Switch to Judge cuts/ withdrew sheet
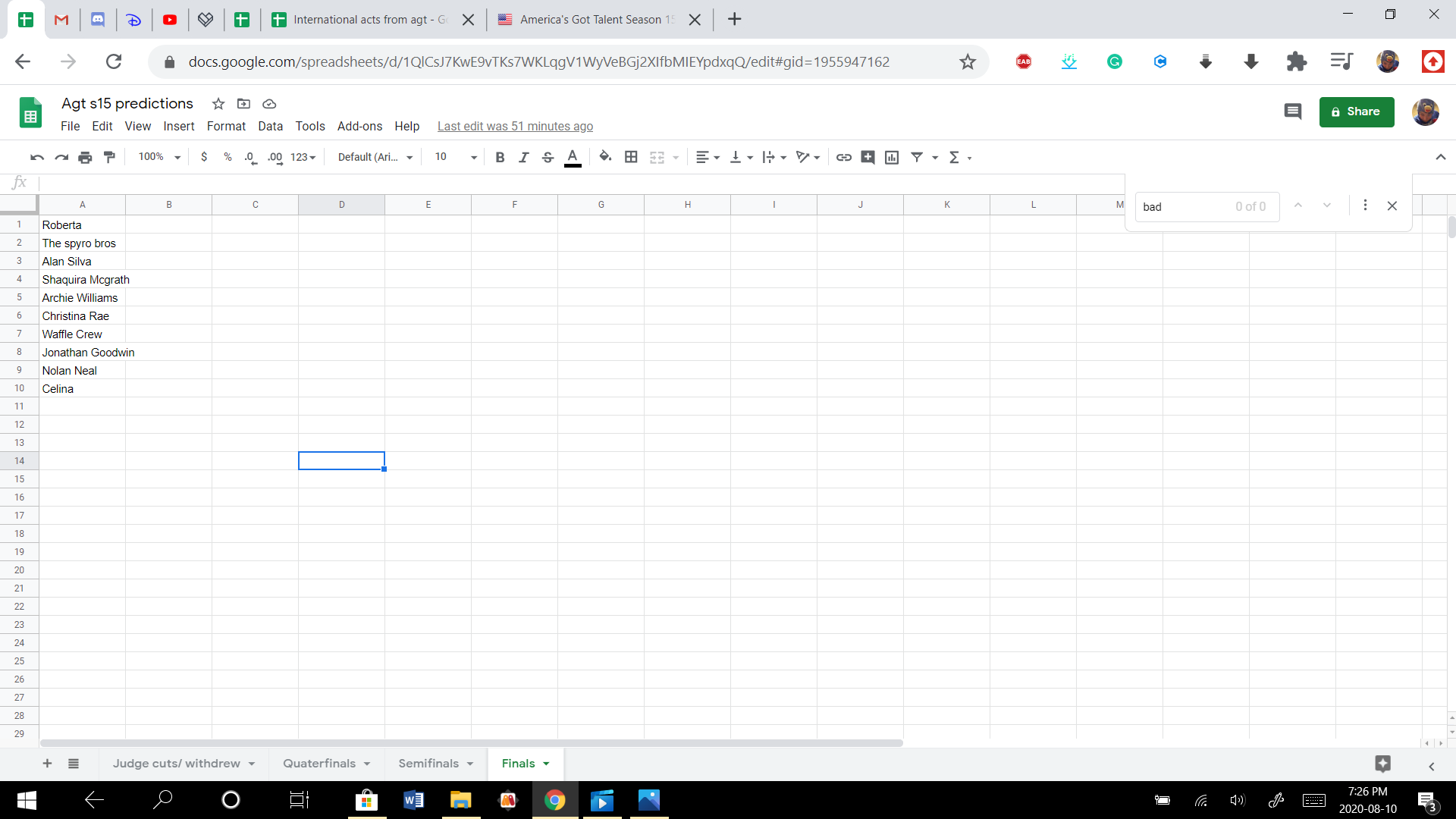Viewport: 1456px width, 819px height. pos(177,764)
